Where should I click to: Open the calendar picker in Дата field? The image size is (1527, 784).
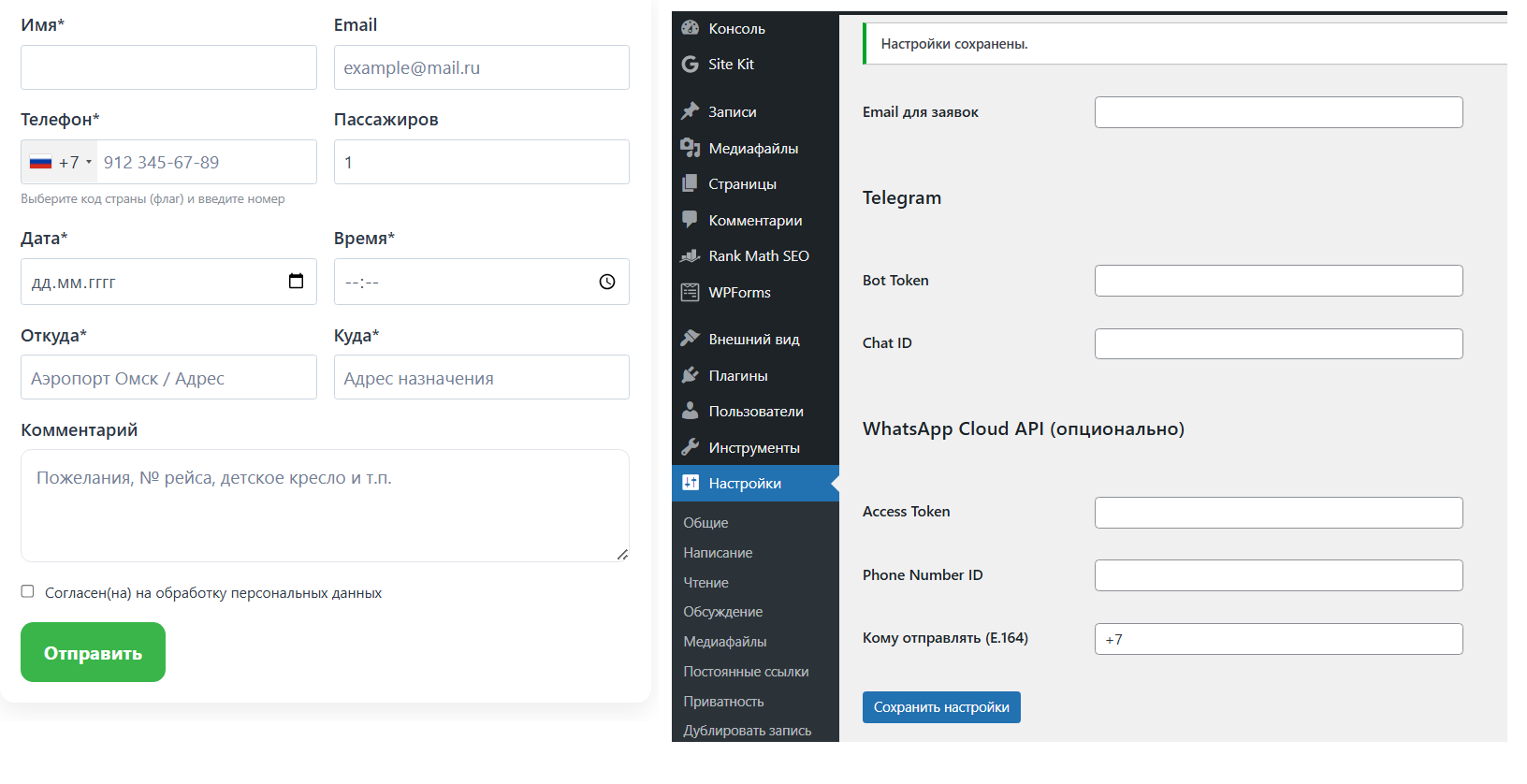point(296,282)
